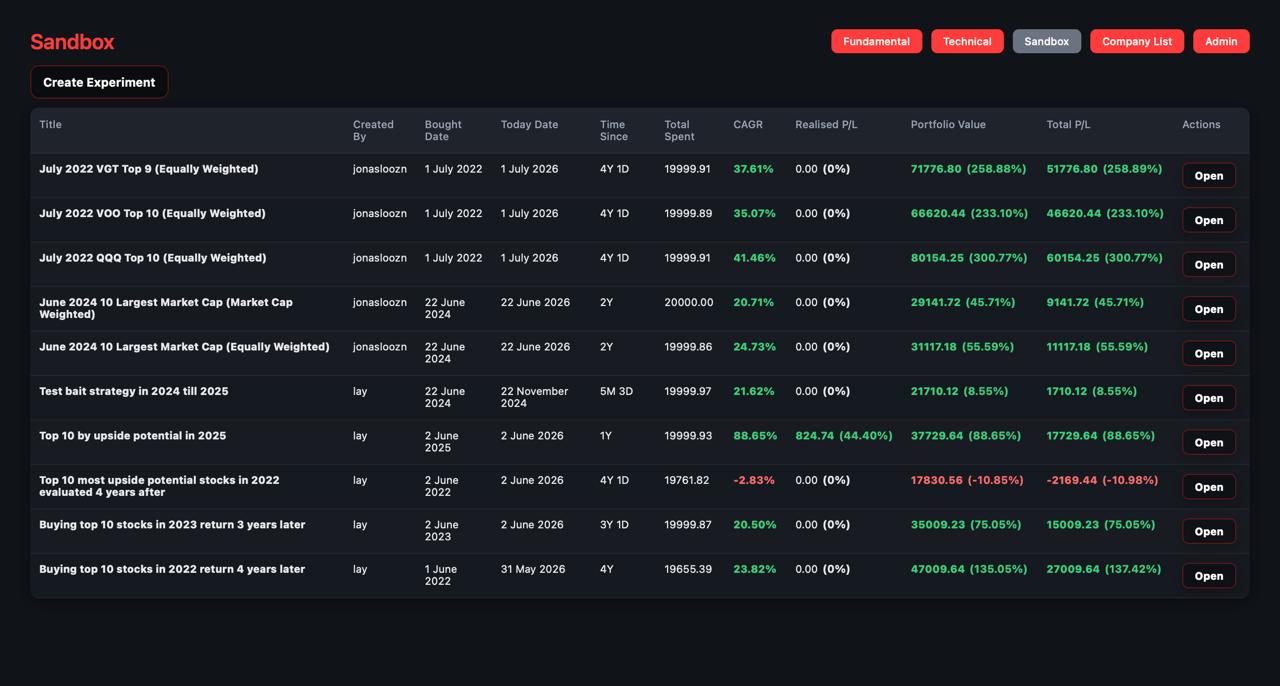This screenshot has height=686, width=1280.
Task: Click time since value 3Y 1D
Action: (614, 525)
